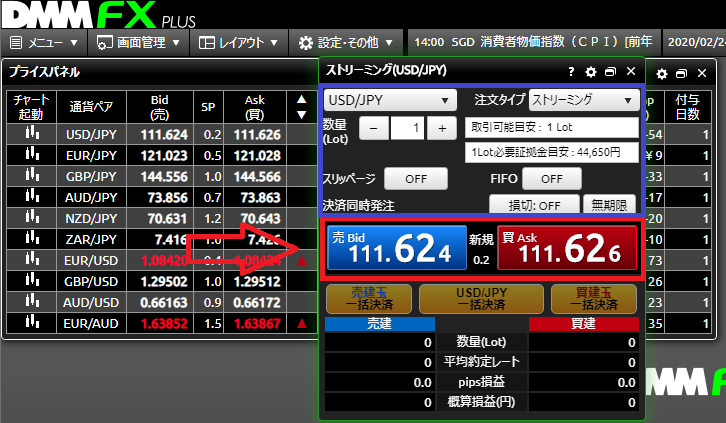Open chart for AUD/USD row
This screenshot has width=726, height=423.
point(32,302)
